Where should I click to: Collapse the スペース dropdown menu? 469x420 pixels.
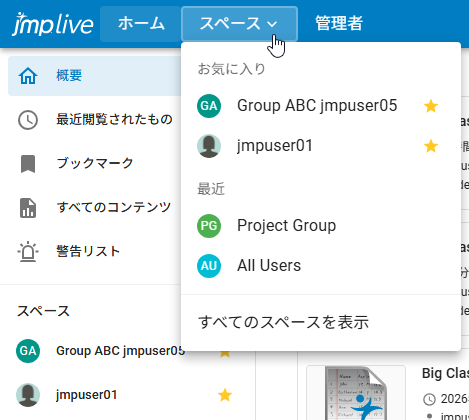tap(239, 24)
